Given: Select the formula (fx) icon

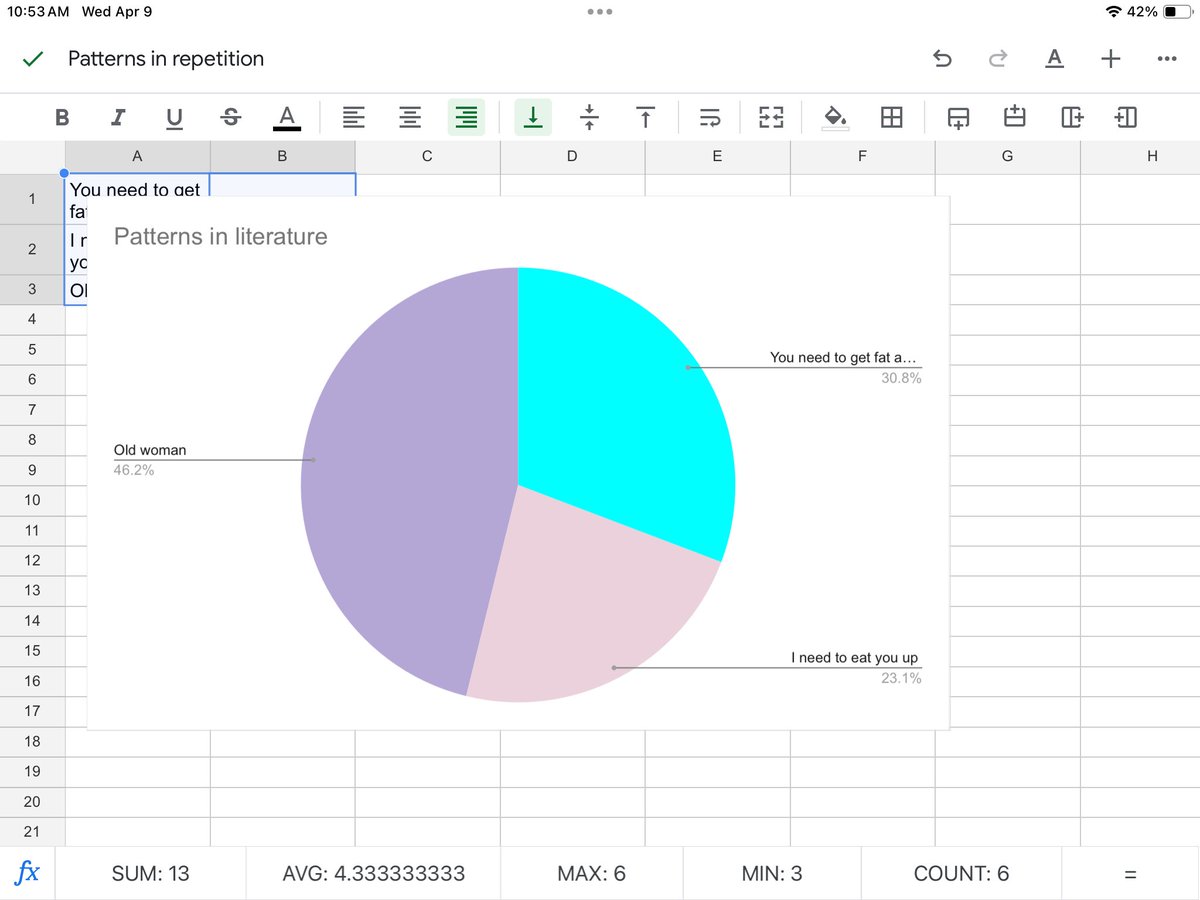Looking at the screenshot, I should coord(29,872).
